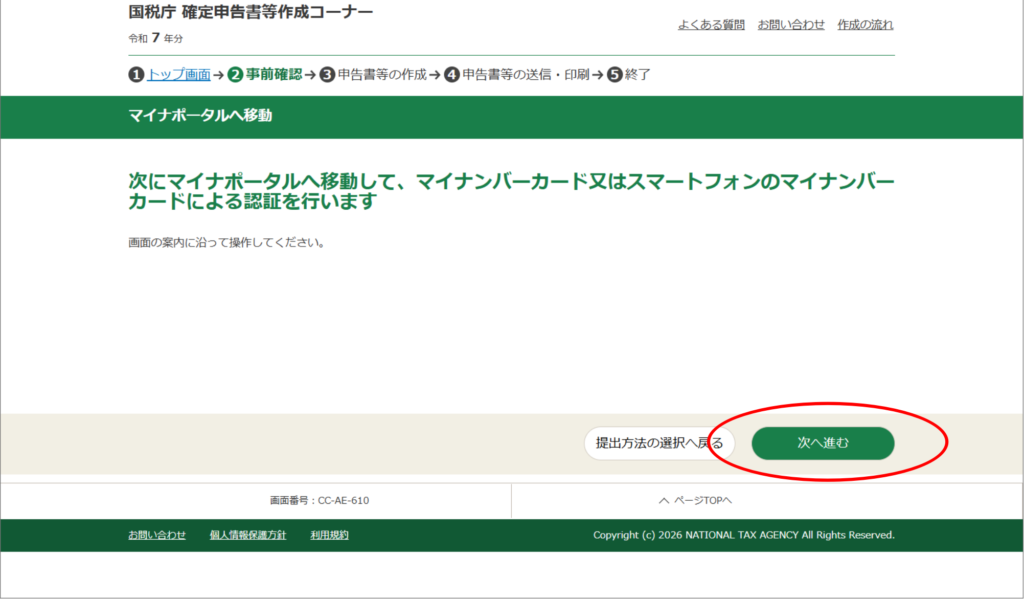Click the 国税庁 確定申告書等作成コーナー site title
Image resolution: width=1024 pixels, height=599 pixels.
251,13
